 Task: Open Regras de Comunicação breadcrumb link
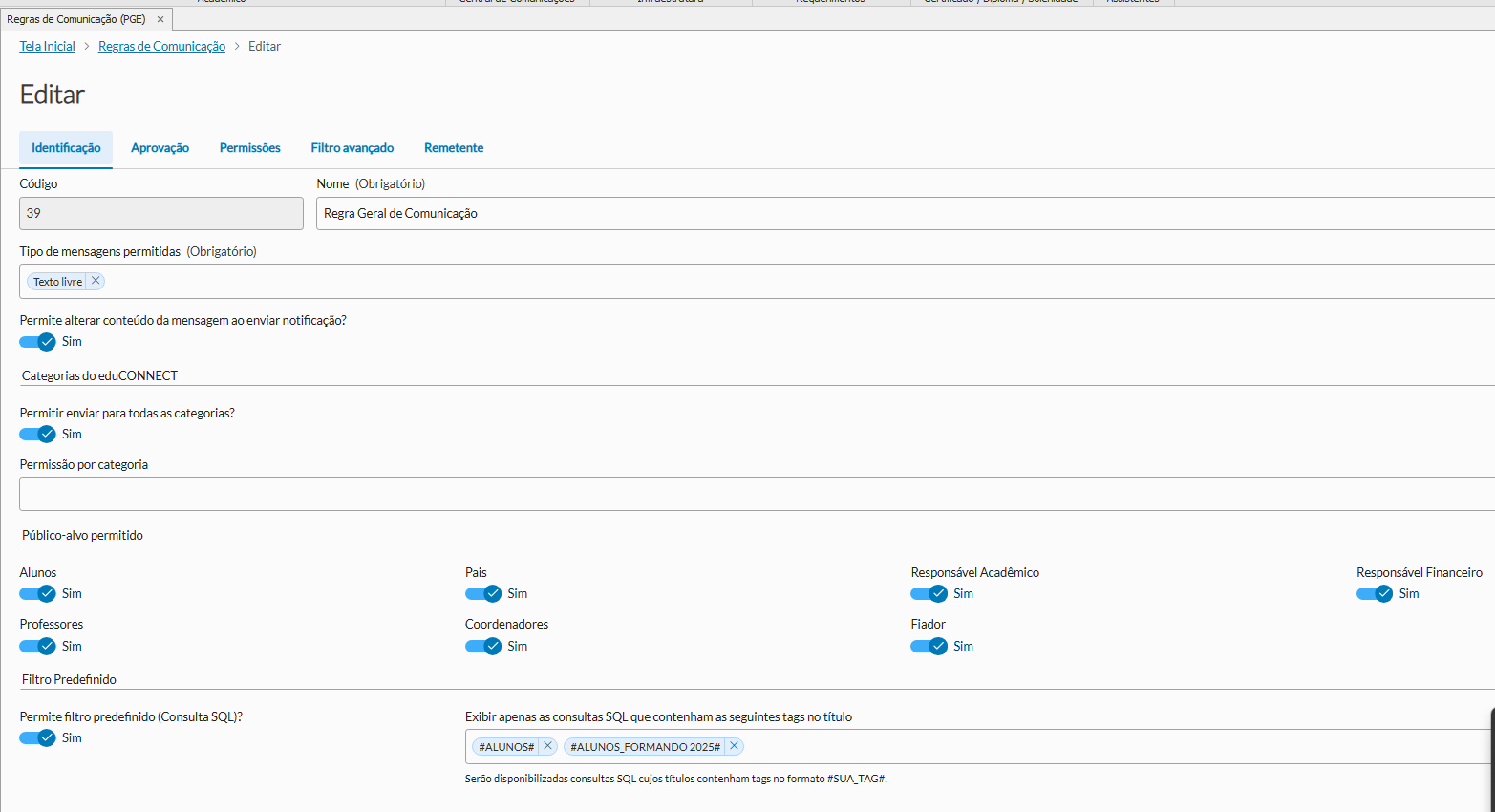coord(161,46)
